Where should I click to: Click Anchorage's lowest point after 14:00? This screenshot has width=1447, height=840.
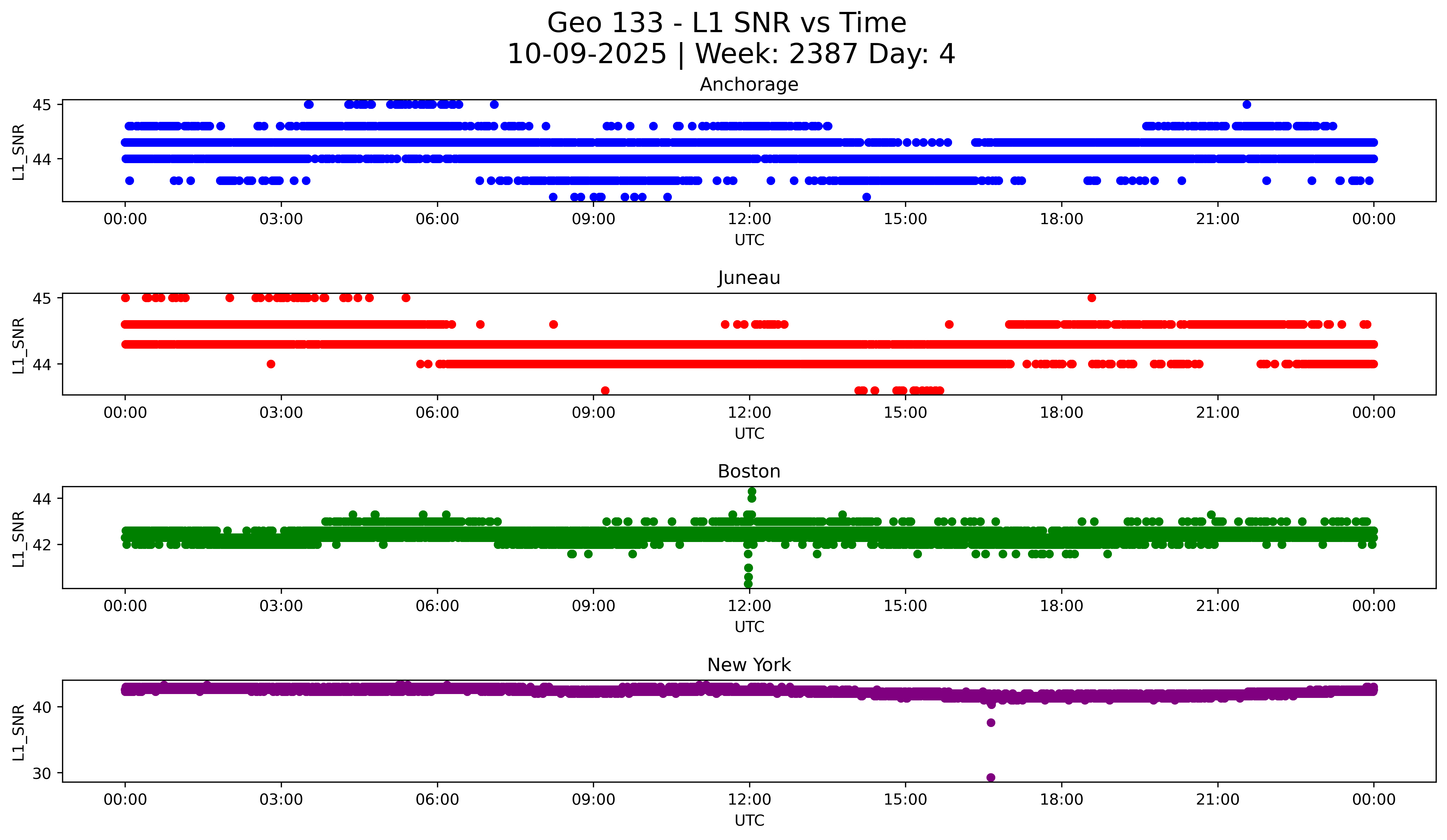tap(867, 197)
